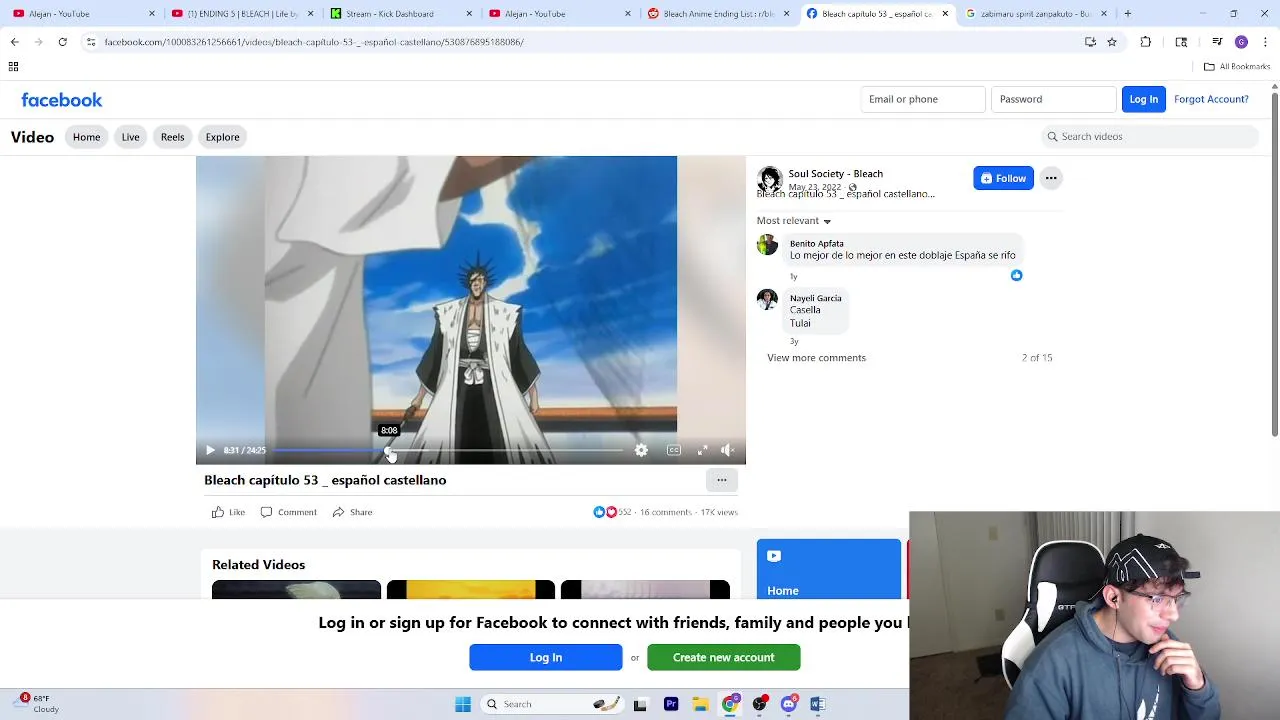Follow the Soul Society - Bleach page
1280x720 pixels.
(1003, 178)
